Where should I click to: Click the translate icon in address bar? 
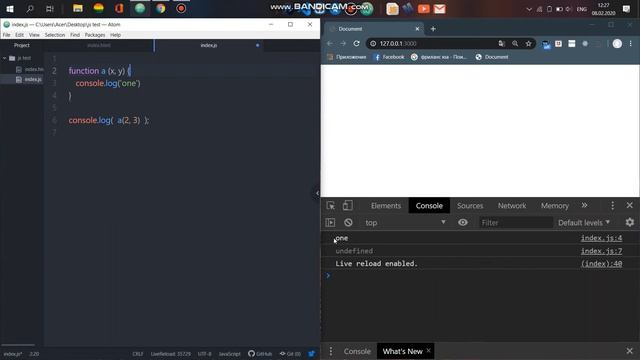click(502, 44)
